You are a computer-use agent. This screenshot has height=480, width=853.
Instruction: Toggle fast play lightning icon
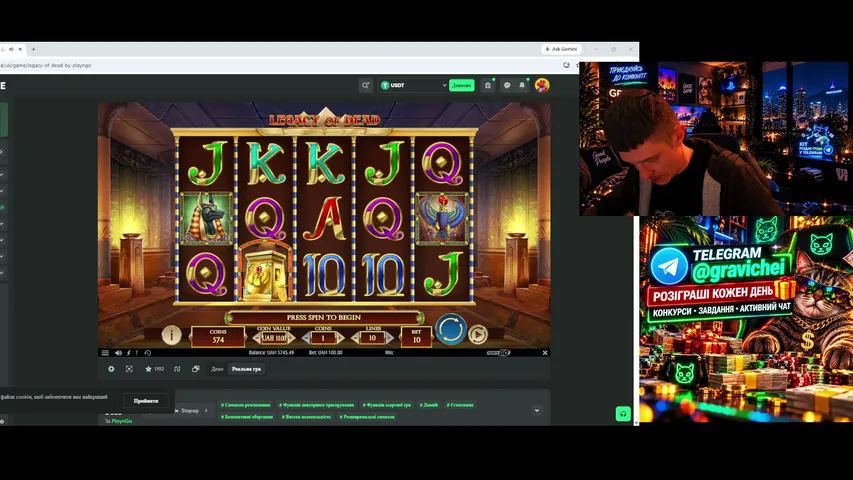pyautogui.click(x=129, y=353)
